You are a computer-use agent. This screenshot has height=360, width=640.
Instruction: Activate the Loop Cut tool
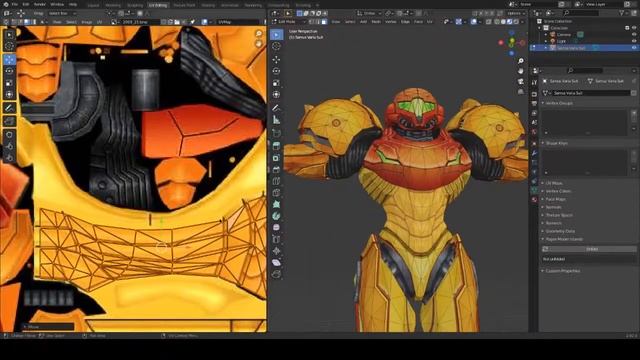pos(276,181)
